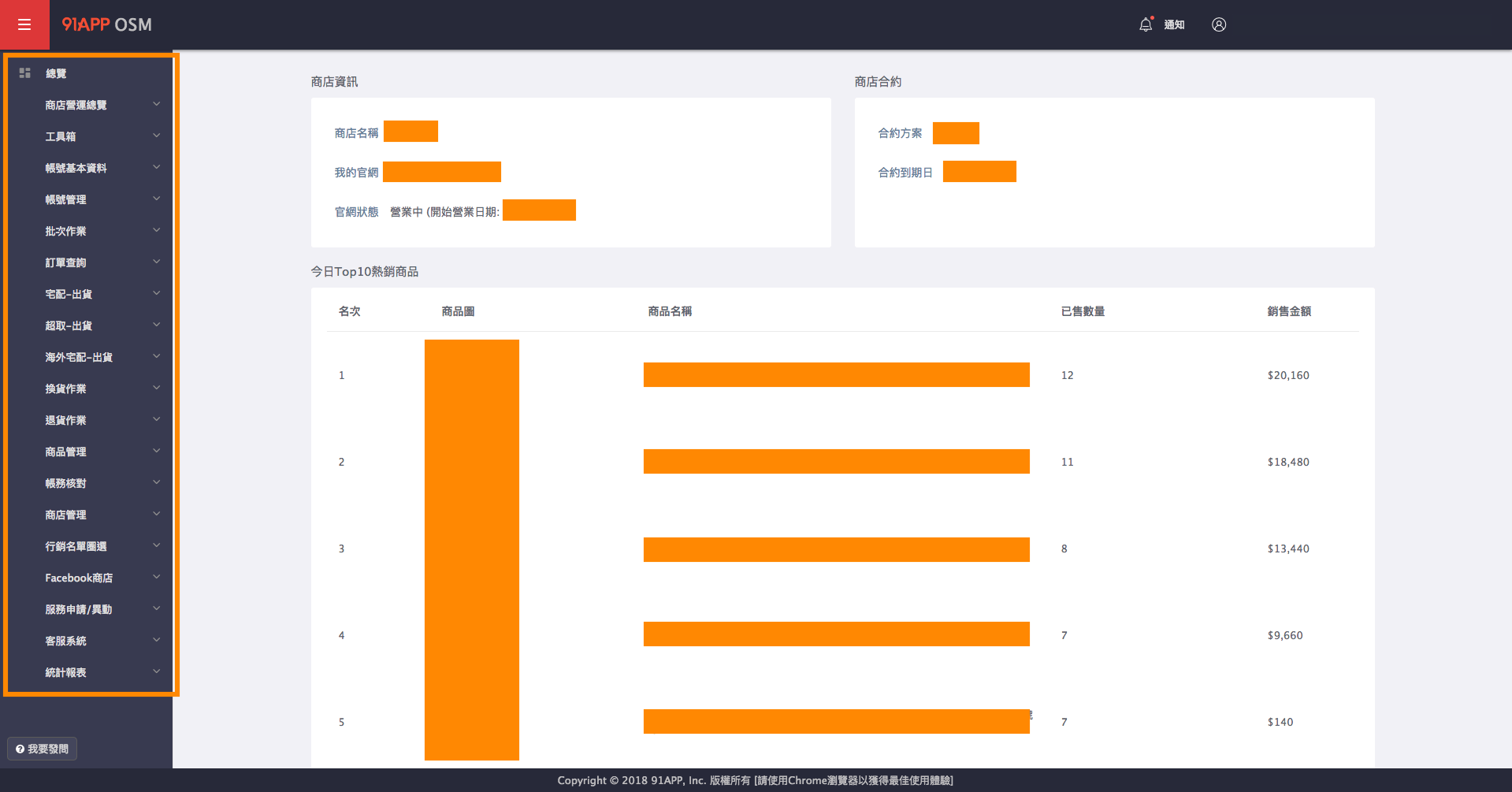This screenshot has height=792, width=1512.
Task: Click the 已售數量 column header
Action: point(1083,311)
